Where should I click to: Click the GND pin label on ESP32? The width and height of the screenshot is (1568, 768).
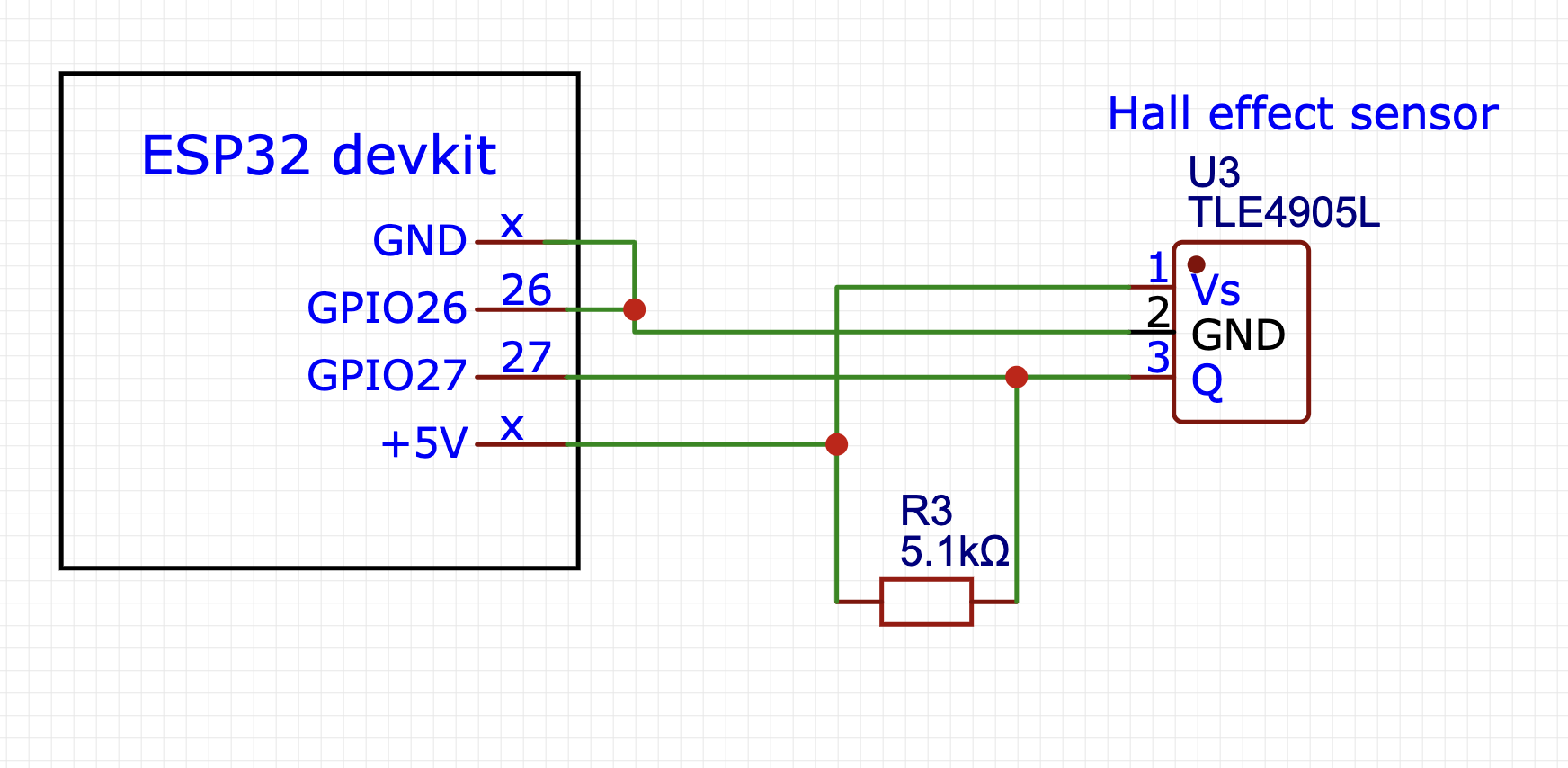[x=420, y=241]
